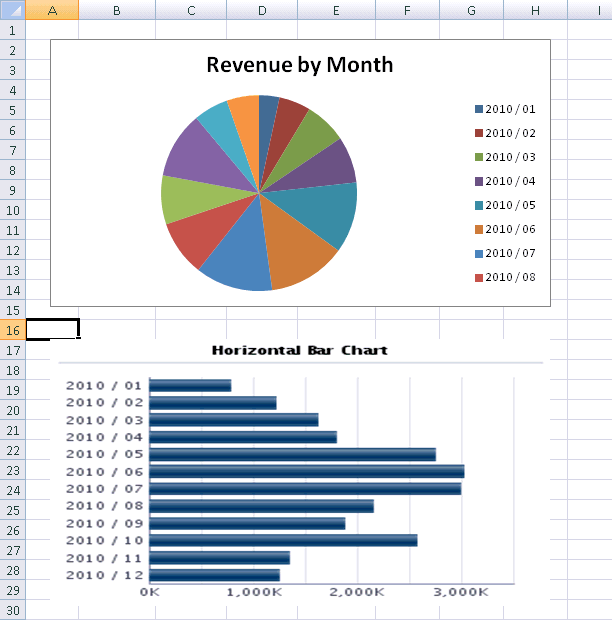Select column A header
The width and height of the screenshot is (612, 620).
coord(52,9)
